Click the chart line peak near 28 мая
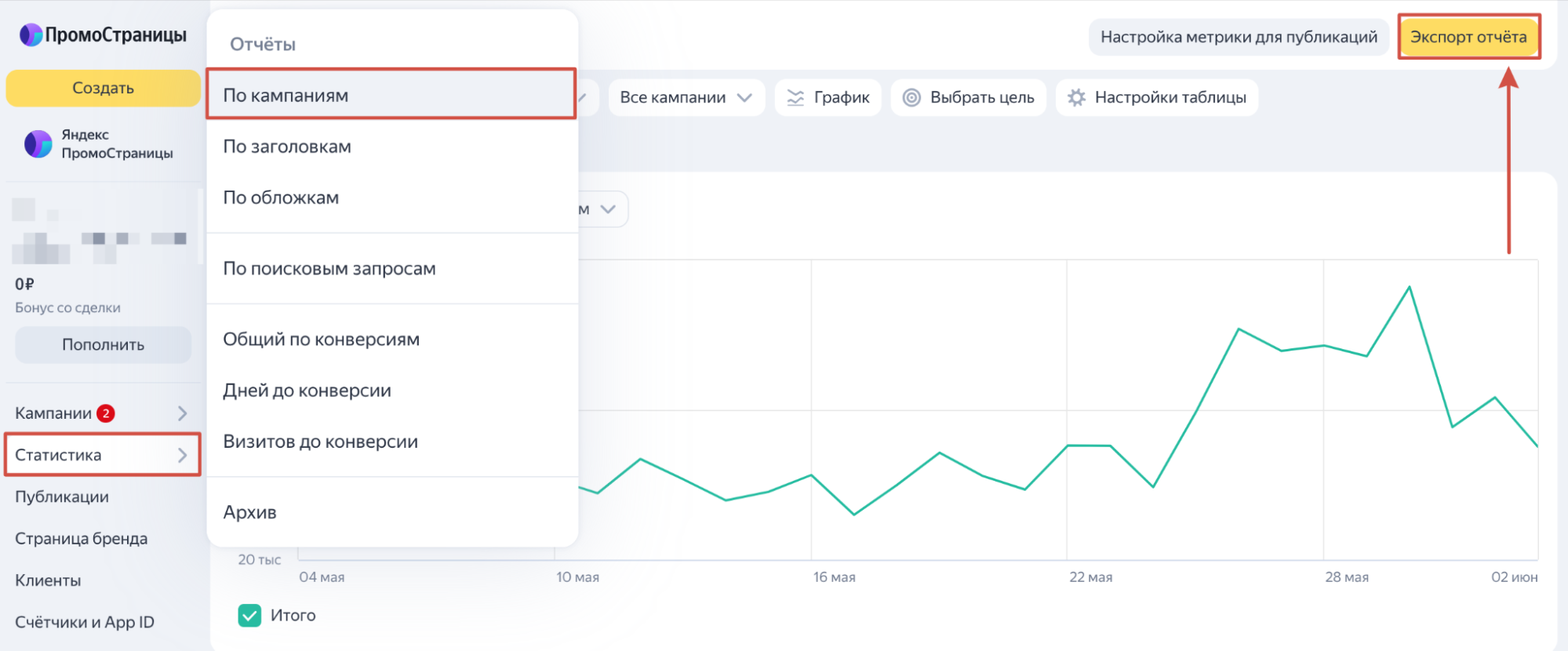 tap(1409, 288)
